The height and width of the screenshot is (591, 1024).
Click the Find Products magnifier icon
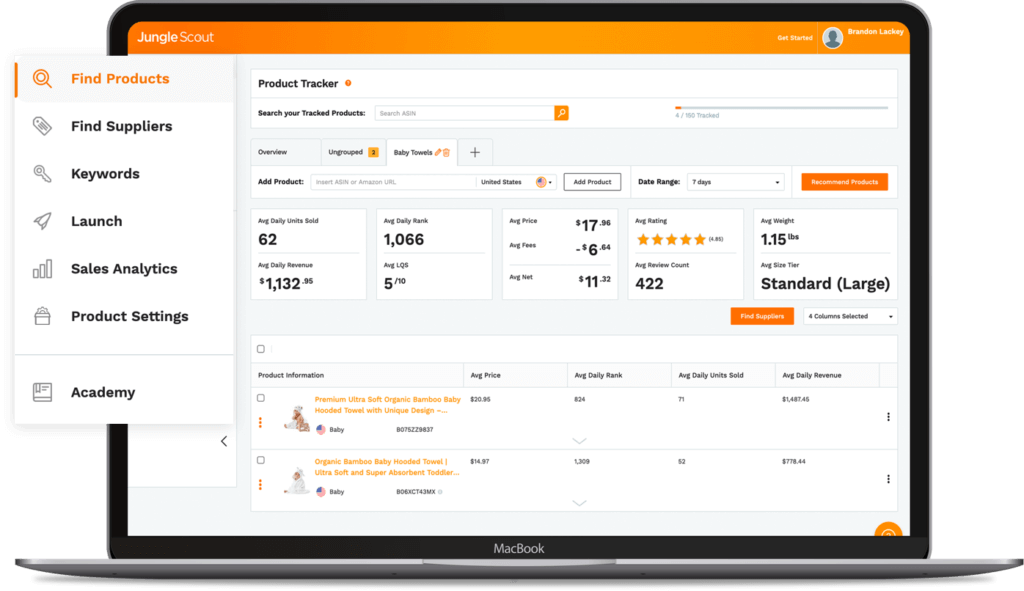(42, 79)
